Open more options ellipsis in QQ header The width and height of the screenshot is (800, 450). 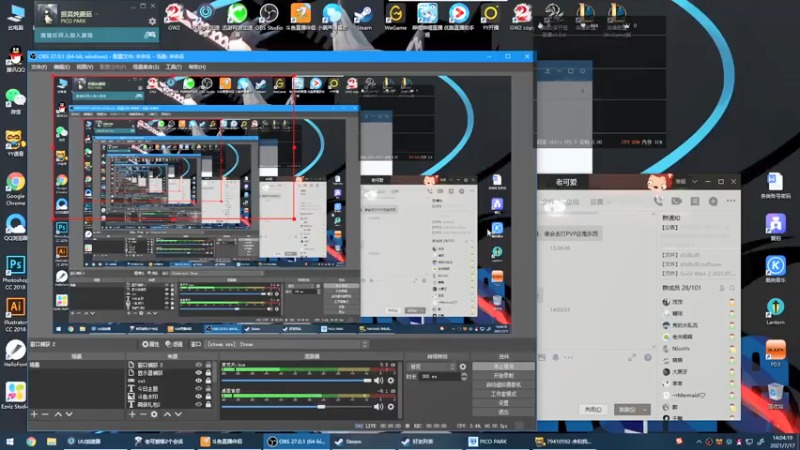731,201
